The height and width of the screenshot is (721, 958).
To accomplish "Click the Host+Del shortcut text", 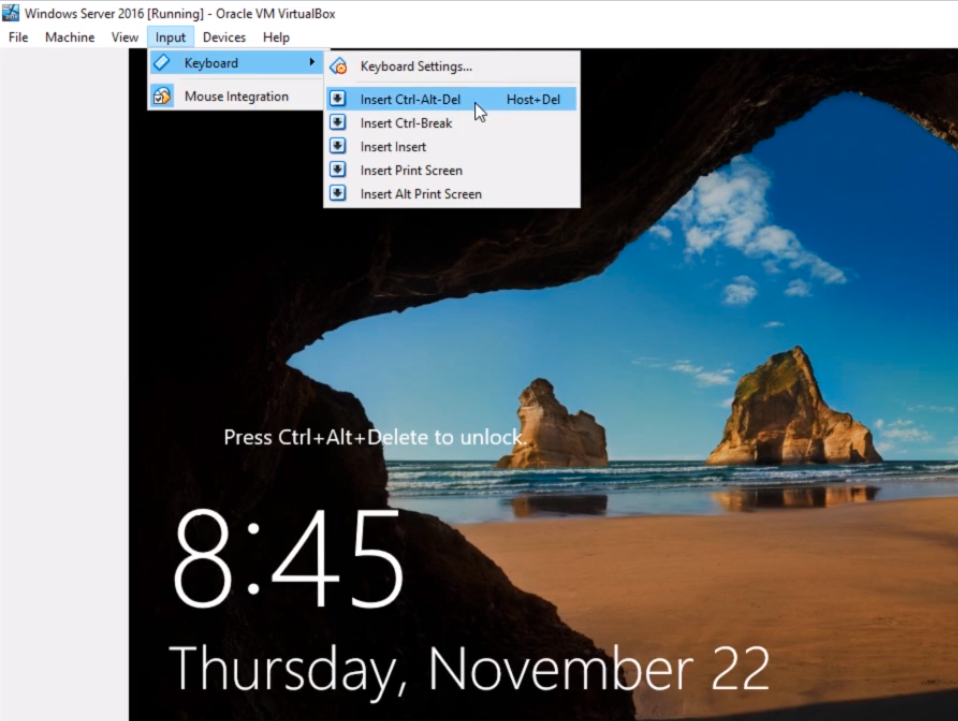I will [x=533, y=100].
